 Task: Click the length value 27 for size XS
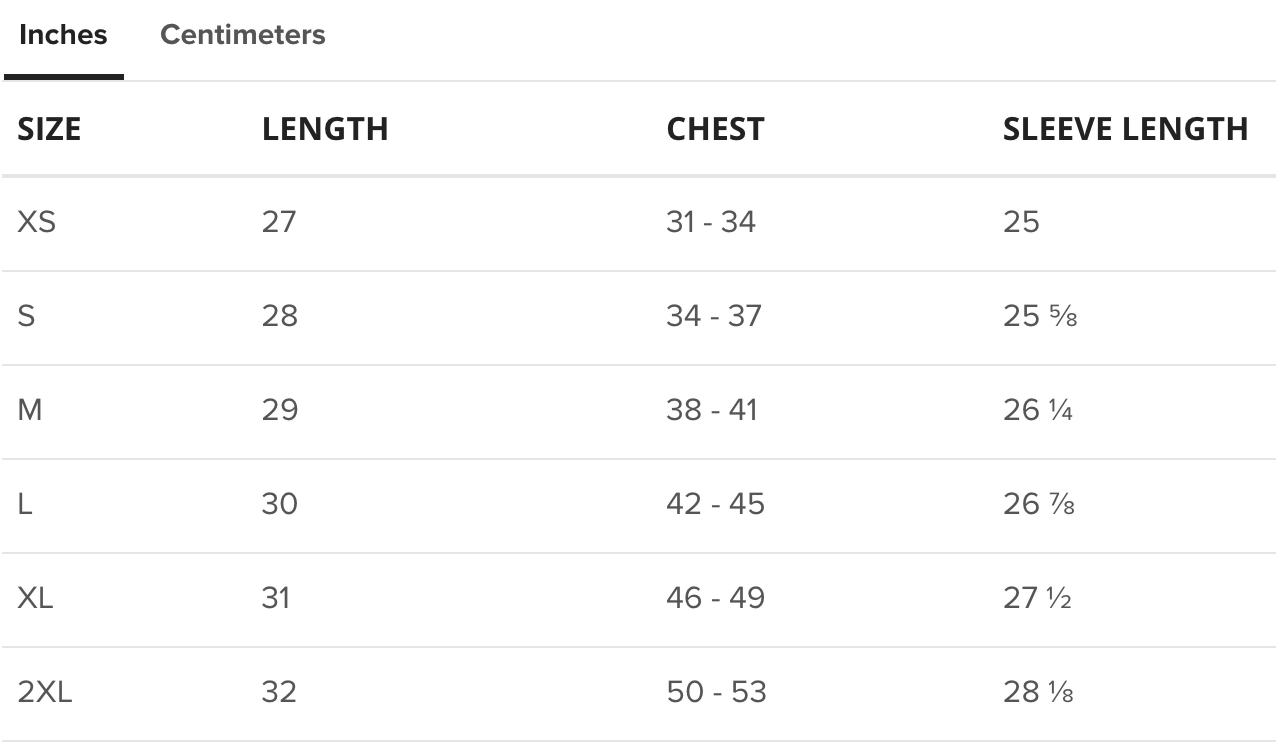[x=279, y=221]
